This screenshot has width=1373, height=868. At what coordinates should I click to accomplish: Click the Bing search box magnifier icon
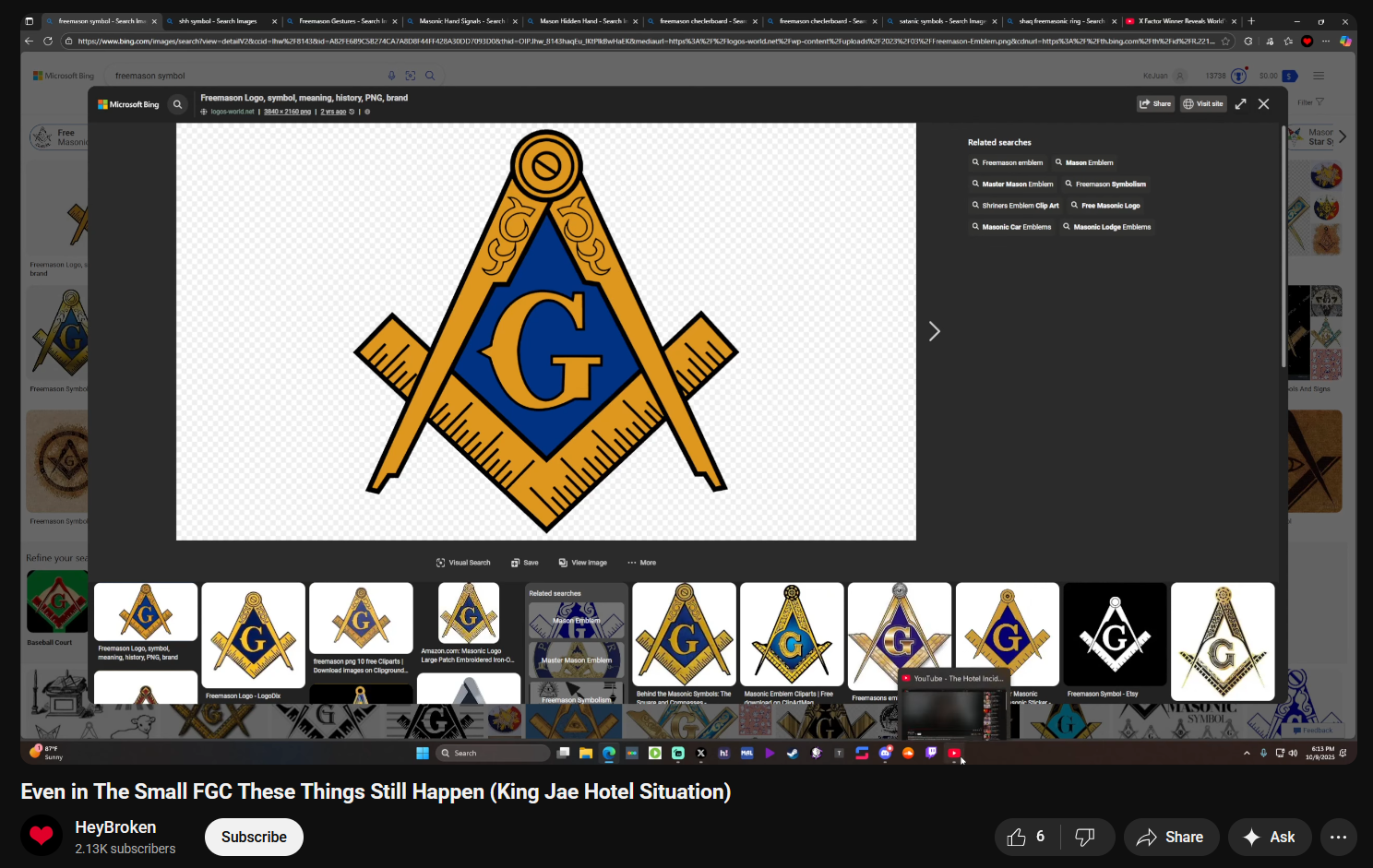coord(430,76)
